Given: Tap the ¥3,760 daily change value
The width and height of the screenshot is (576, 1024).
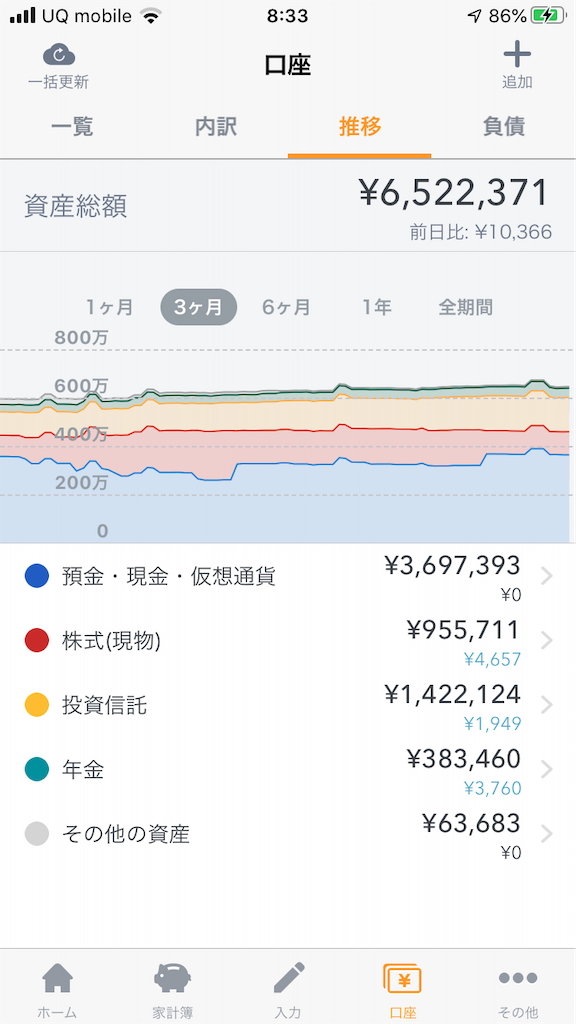Looking at the screenshot, I should pos(492,789).
